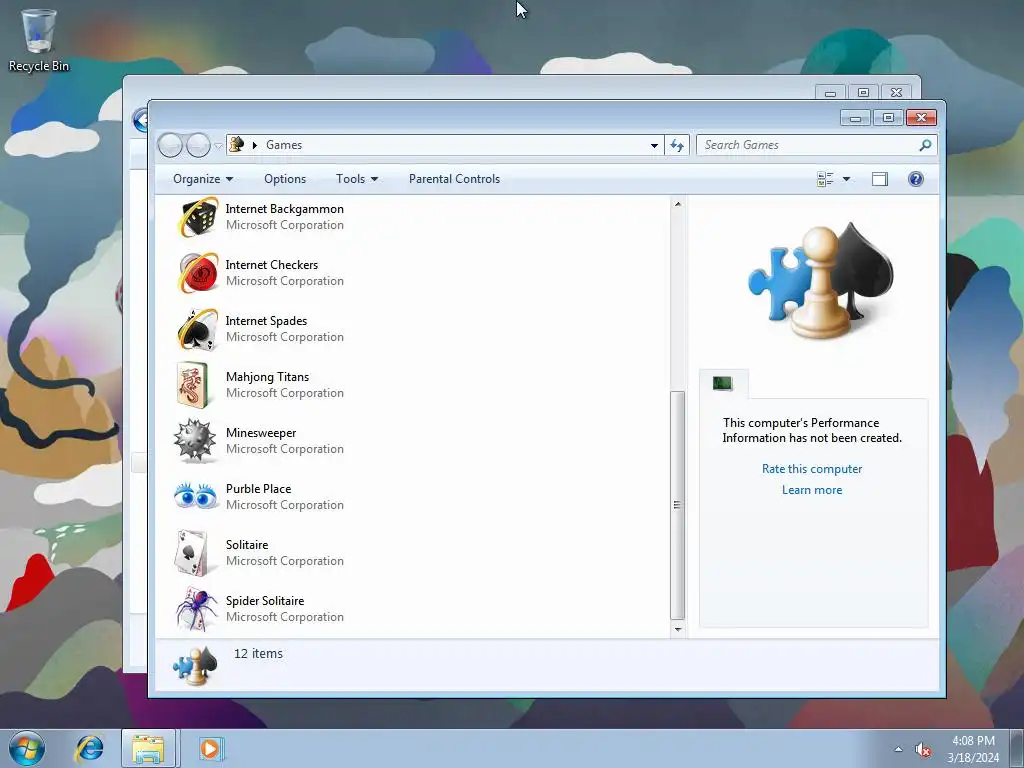1024x768 pixels.
Task: Click the refresh arrows next to address bar
Action: [677, 146]
